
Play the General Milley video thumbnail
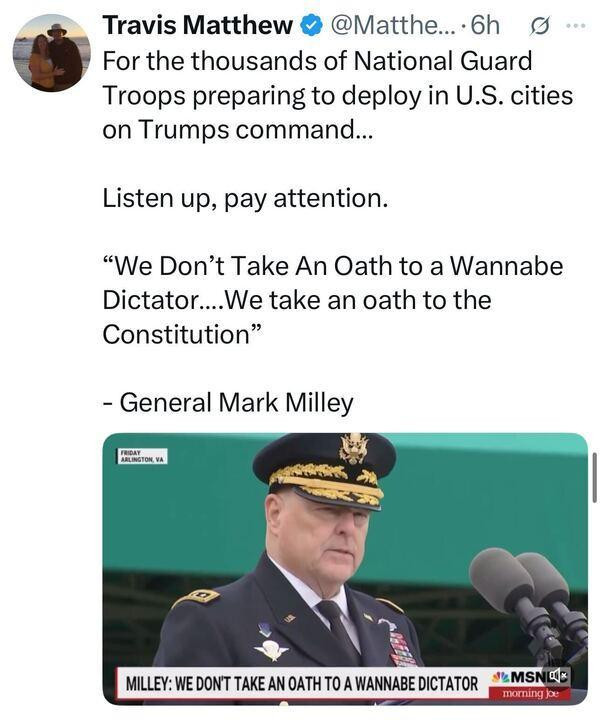(x=345, y=568)
